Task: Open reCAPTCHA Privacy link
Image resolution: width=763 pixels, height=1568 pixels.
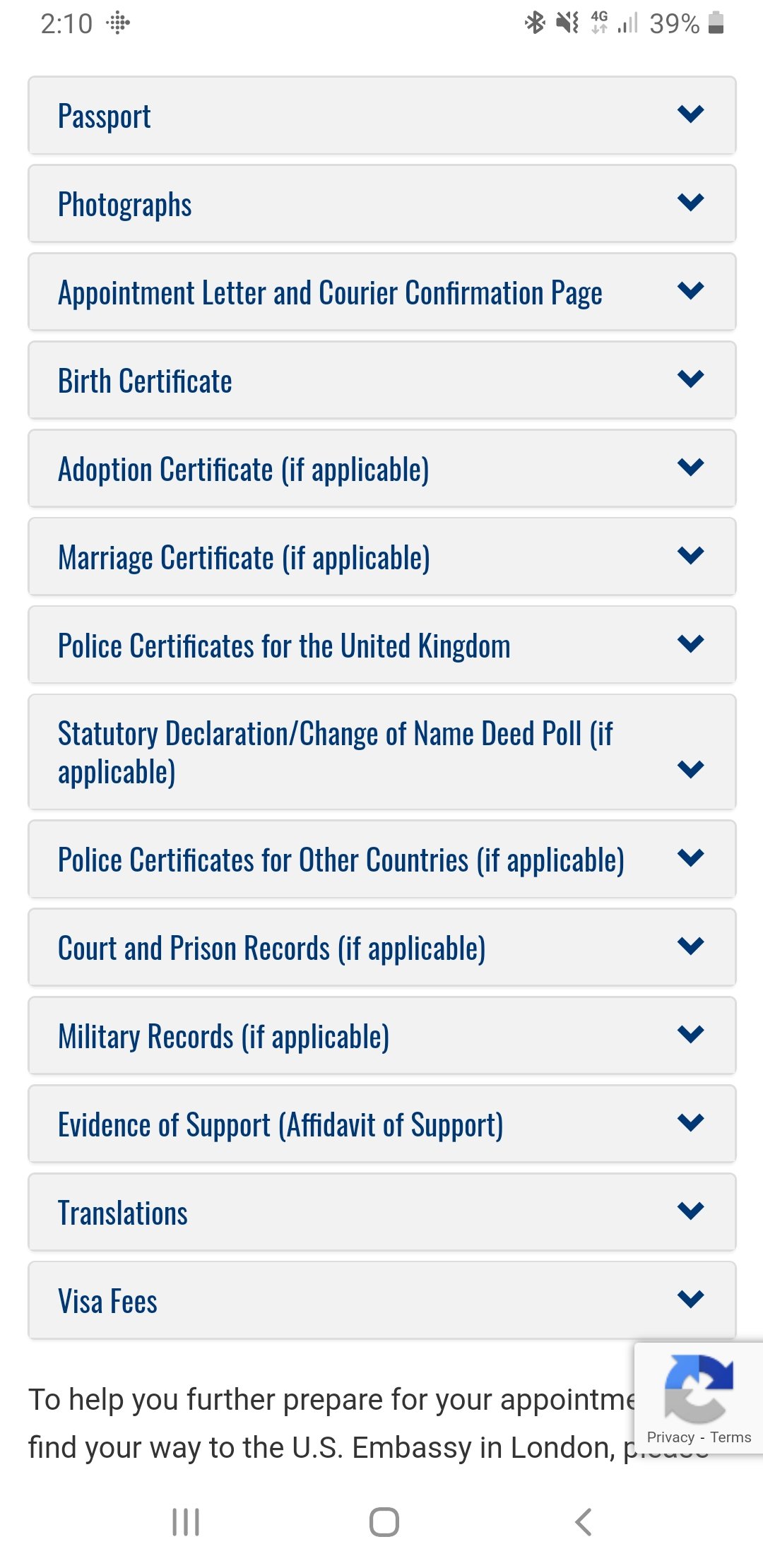Action: pyautogui.click(x=670, y=1437)
